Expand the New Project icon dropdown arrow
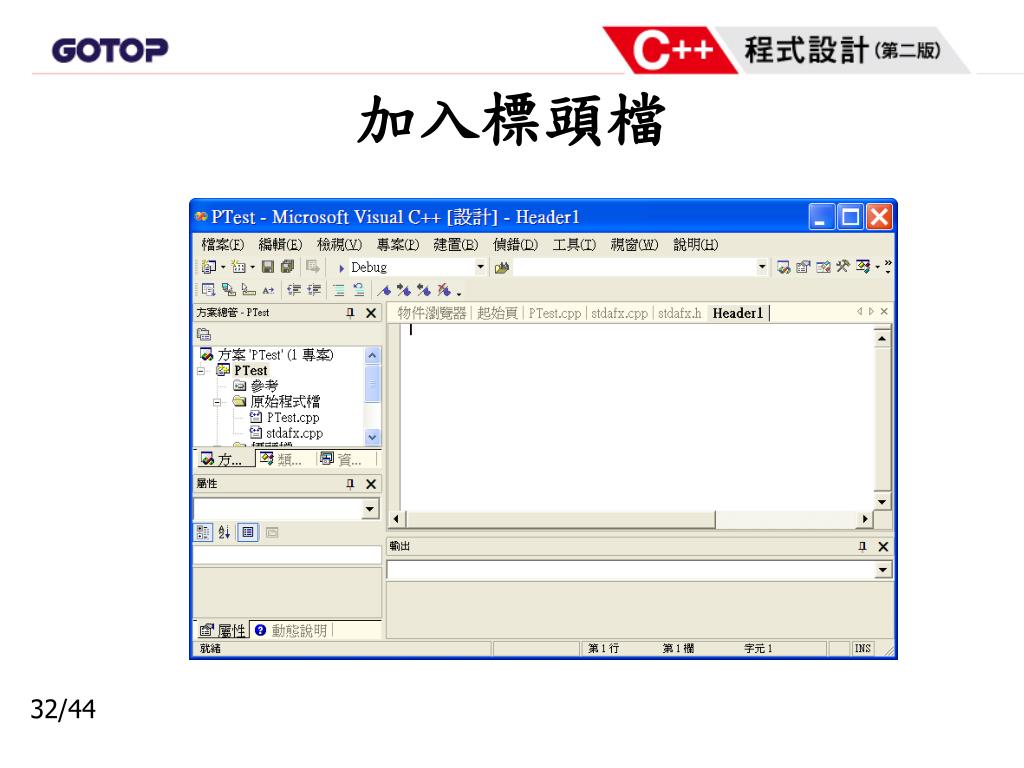1024x768 pixels. pyautogui.click(x=223, y=267)
